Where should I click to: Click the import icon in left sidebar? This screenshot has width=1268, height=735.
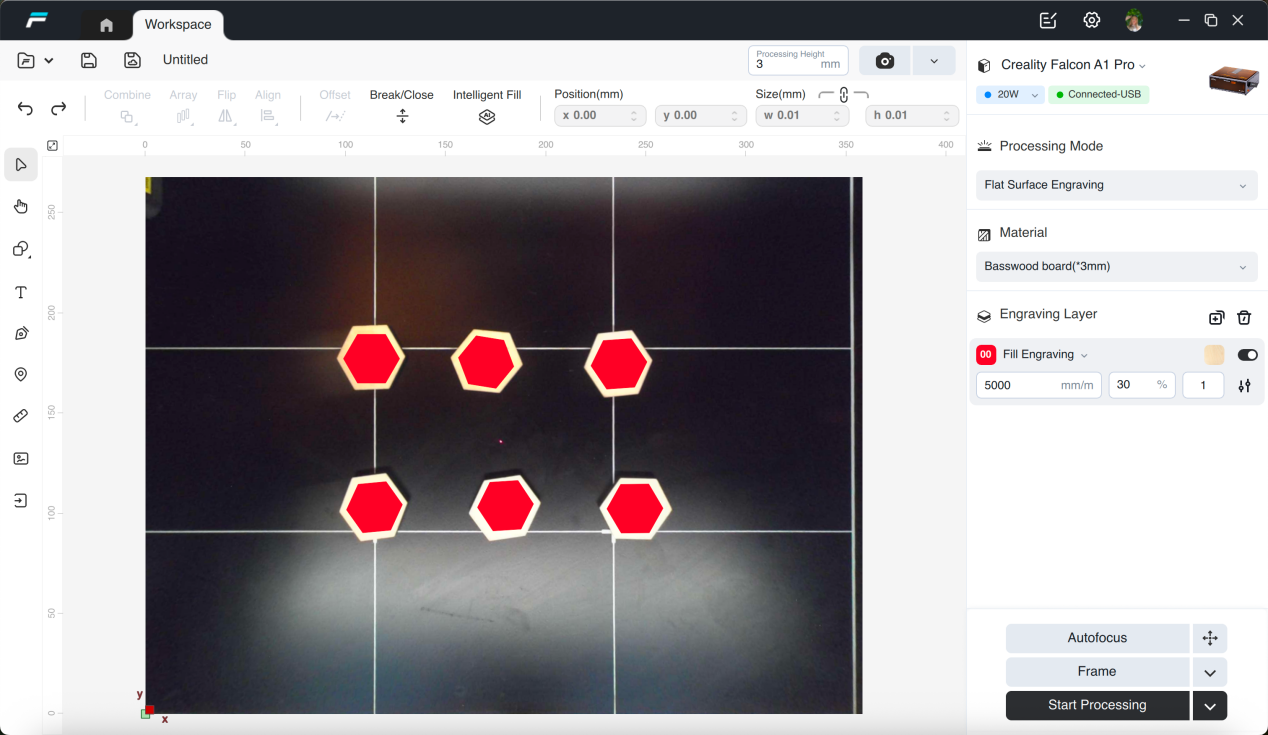21,501
